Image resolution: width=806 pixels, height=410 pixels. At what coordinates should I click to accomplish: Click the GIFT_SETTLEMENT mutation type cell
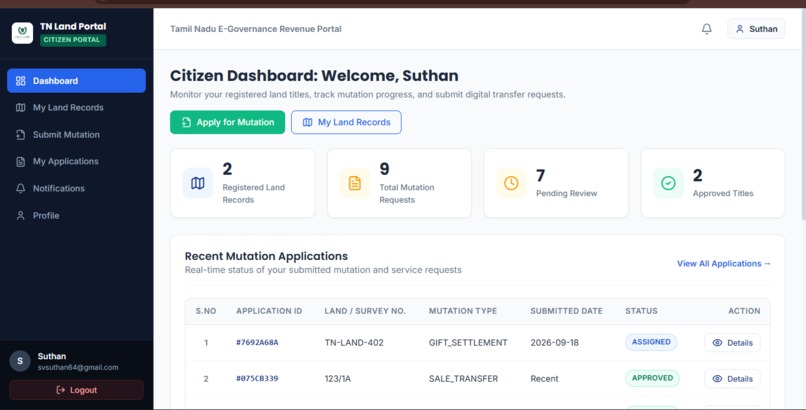pyautogui.click(x=468, y=343)
